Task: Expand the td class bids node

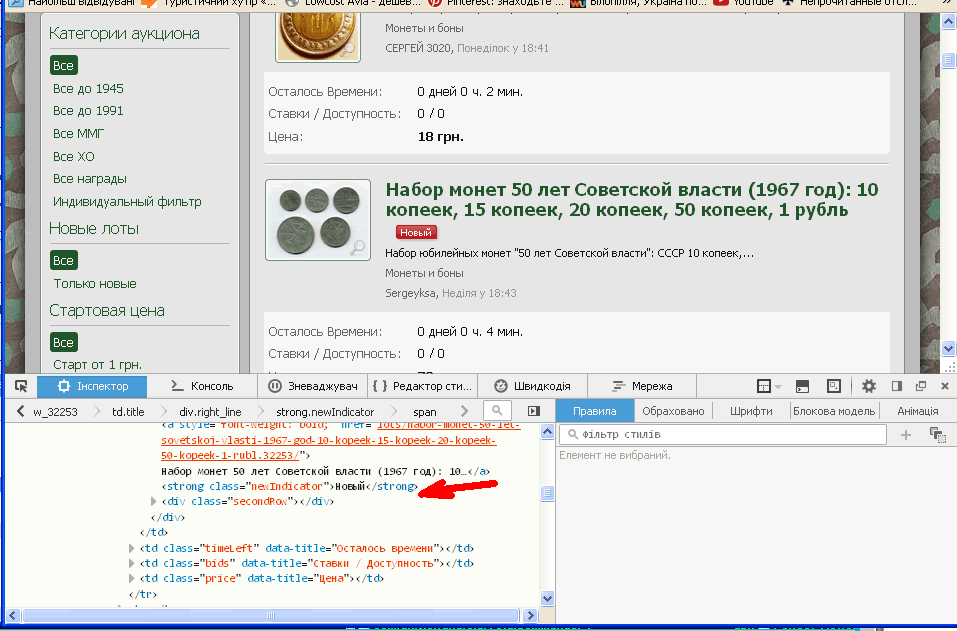Action: (x=132, y=563)
